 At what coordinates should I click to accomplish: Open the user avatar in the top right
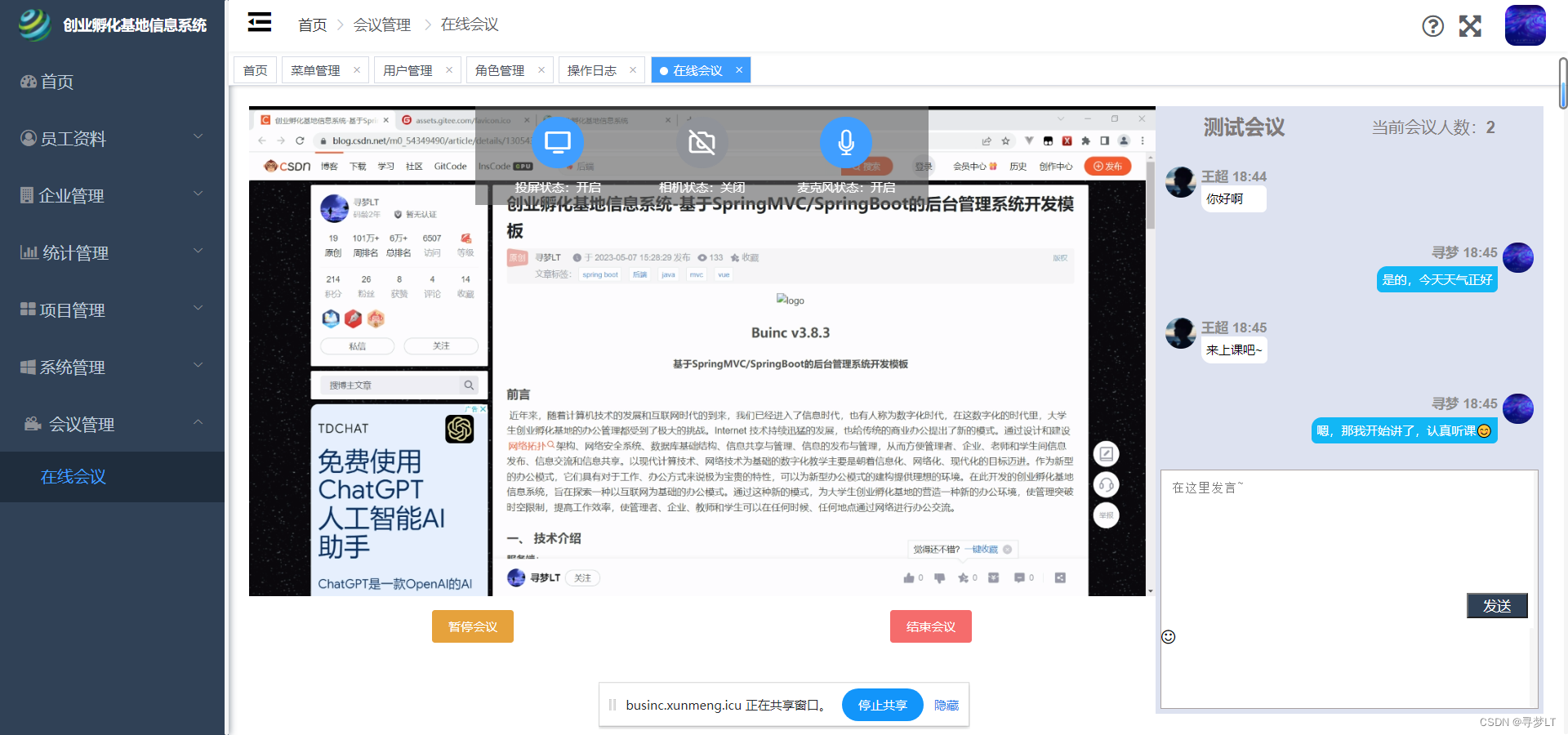tap(1525, 24)
